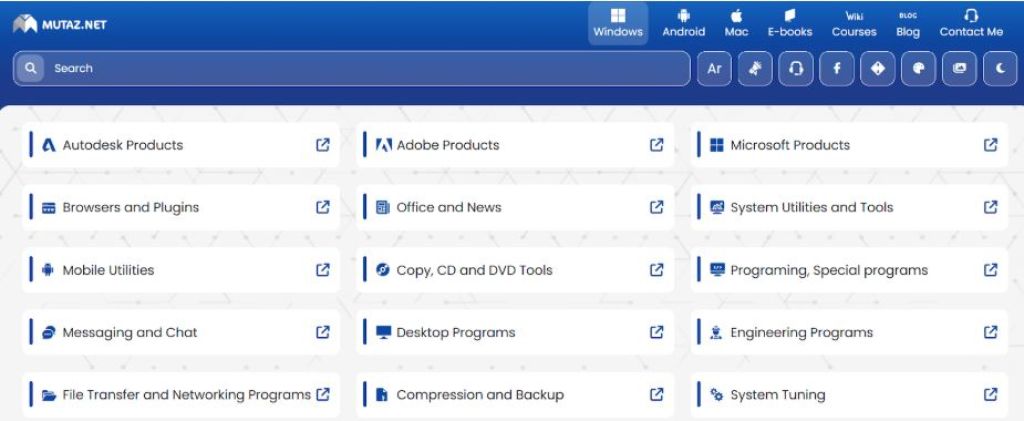Click the diamond-shaped directions icon
Screen dimensions: 1024x421
click(877, 69)
